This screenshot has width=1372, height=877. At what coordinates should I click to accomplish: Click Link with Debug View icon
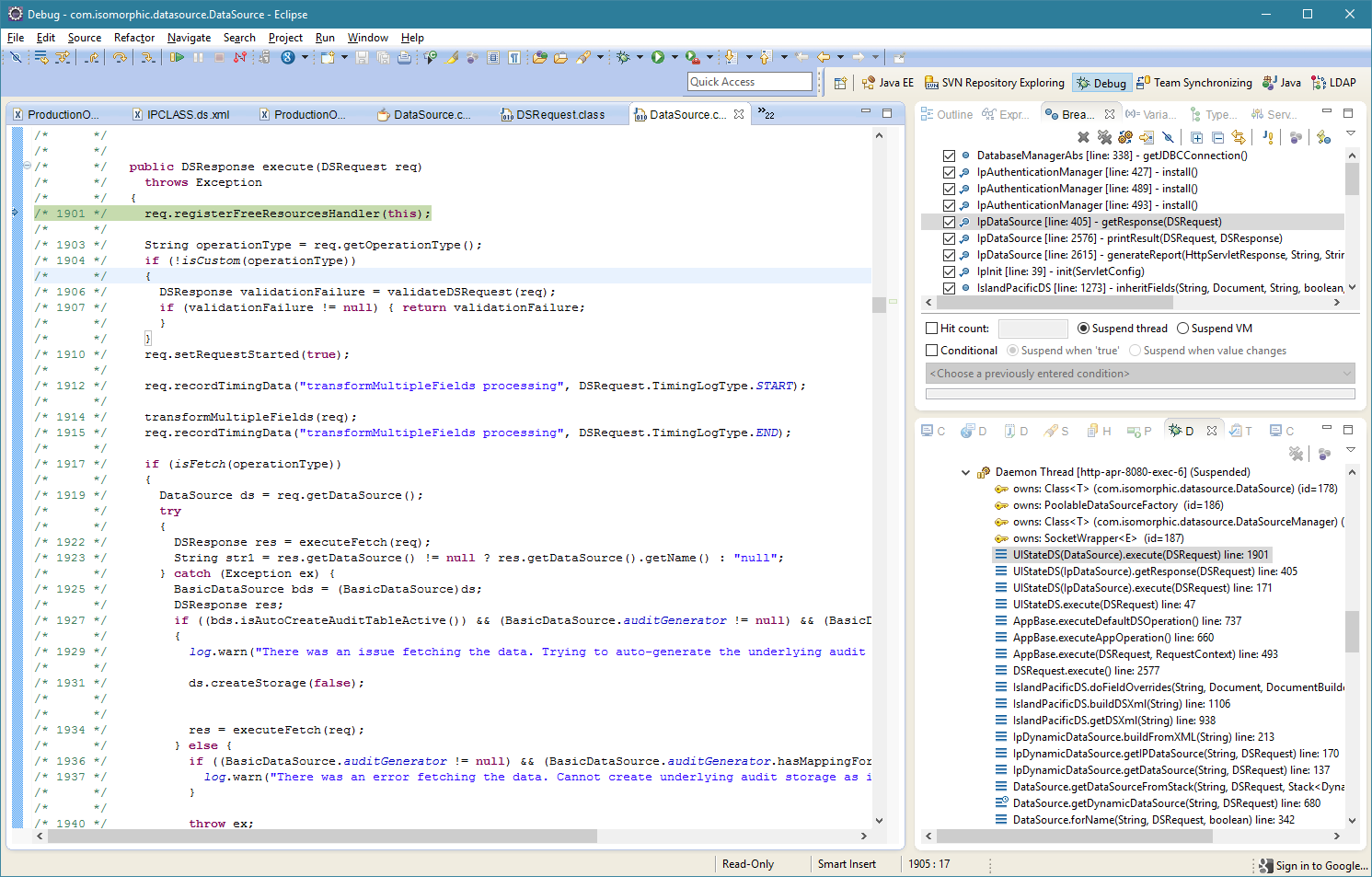click(x=1239, y=137)
